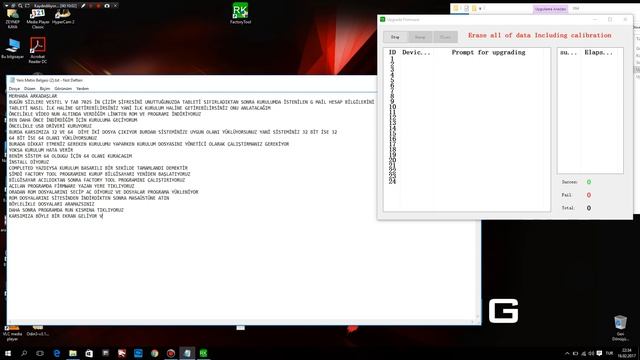Click the red Erase all of data warning text

tap(540, 36)
